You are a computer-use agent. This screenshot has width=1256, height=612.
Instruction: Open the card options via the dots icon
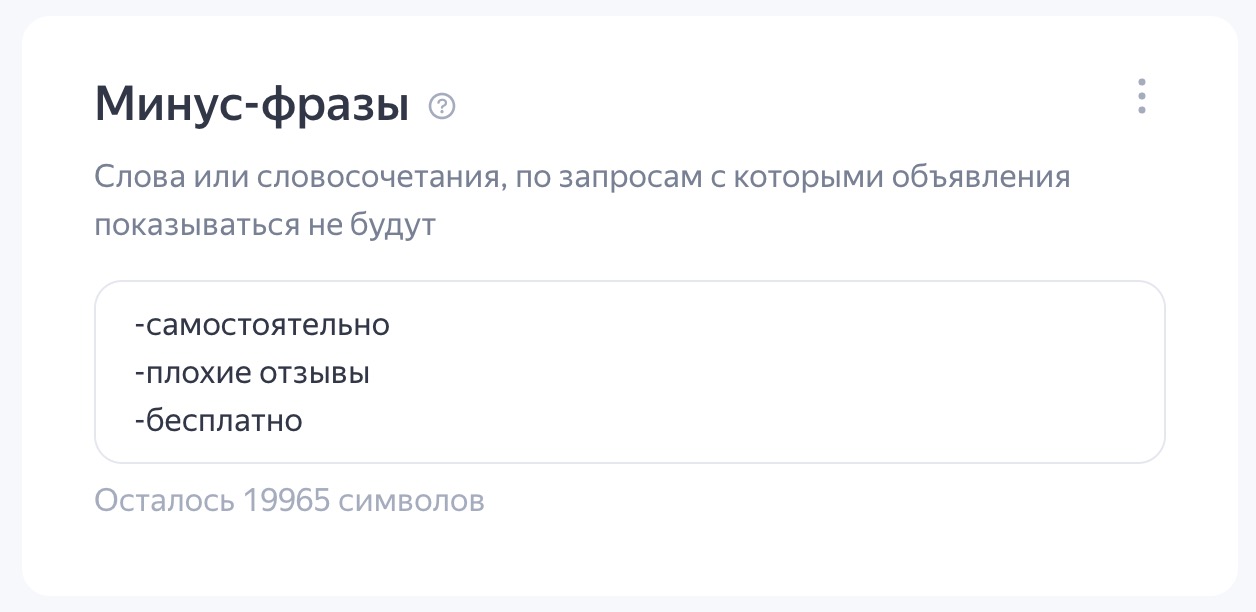[x=1141, y=97]
